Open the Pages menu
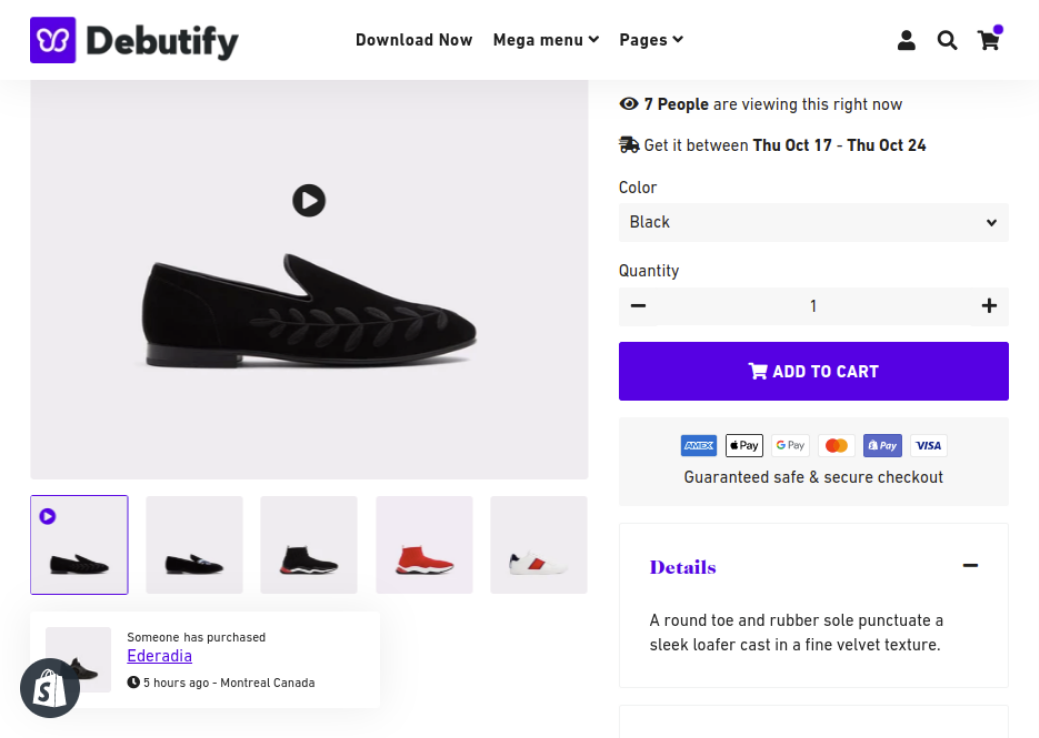Viewport: 1039px width, 738px height. [651, 40]
